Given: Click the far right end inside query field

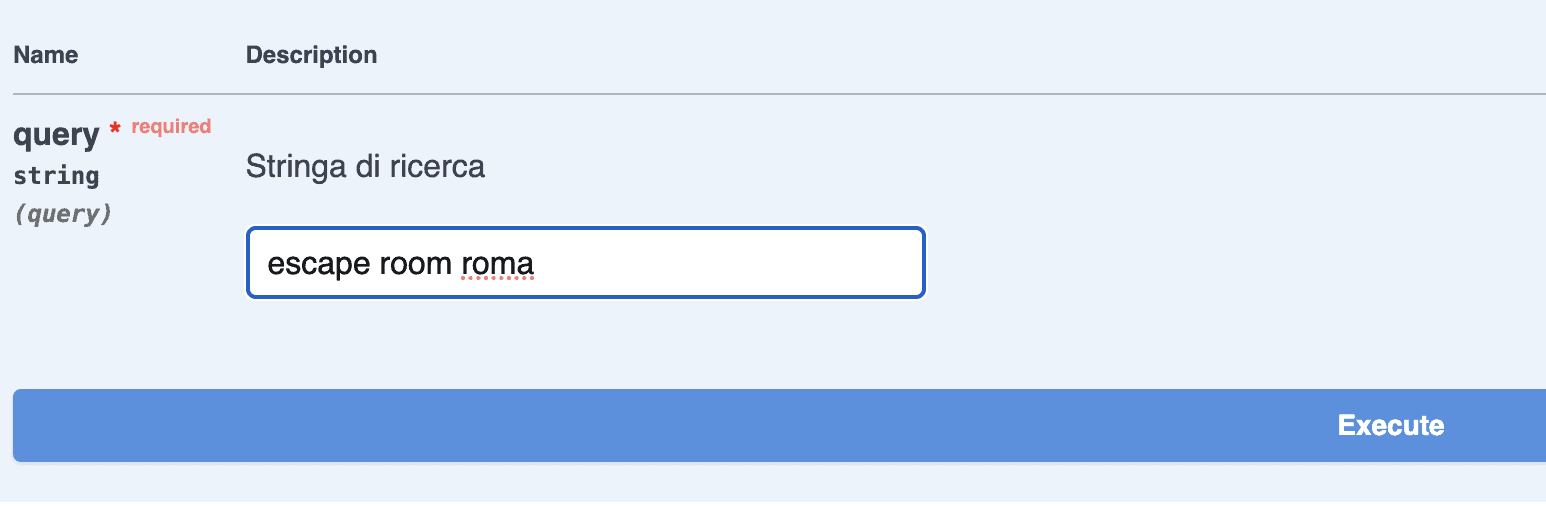Looking at the screenshot, I should (905, 263).
